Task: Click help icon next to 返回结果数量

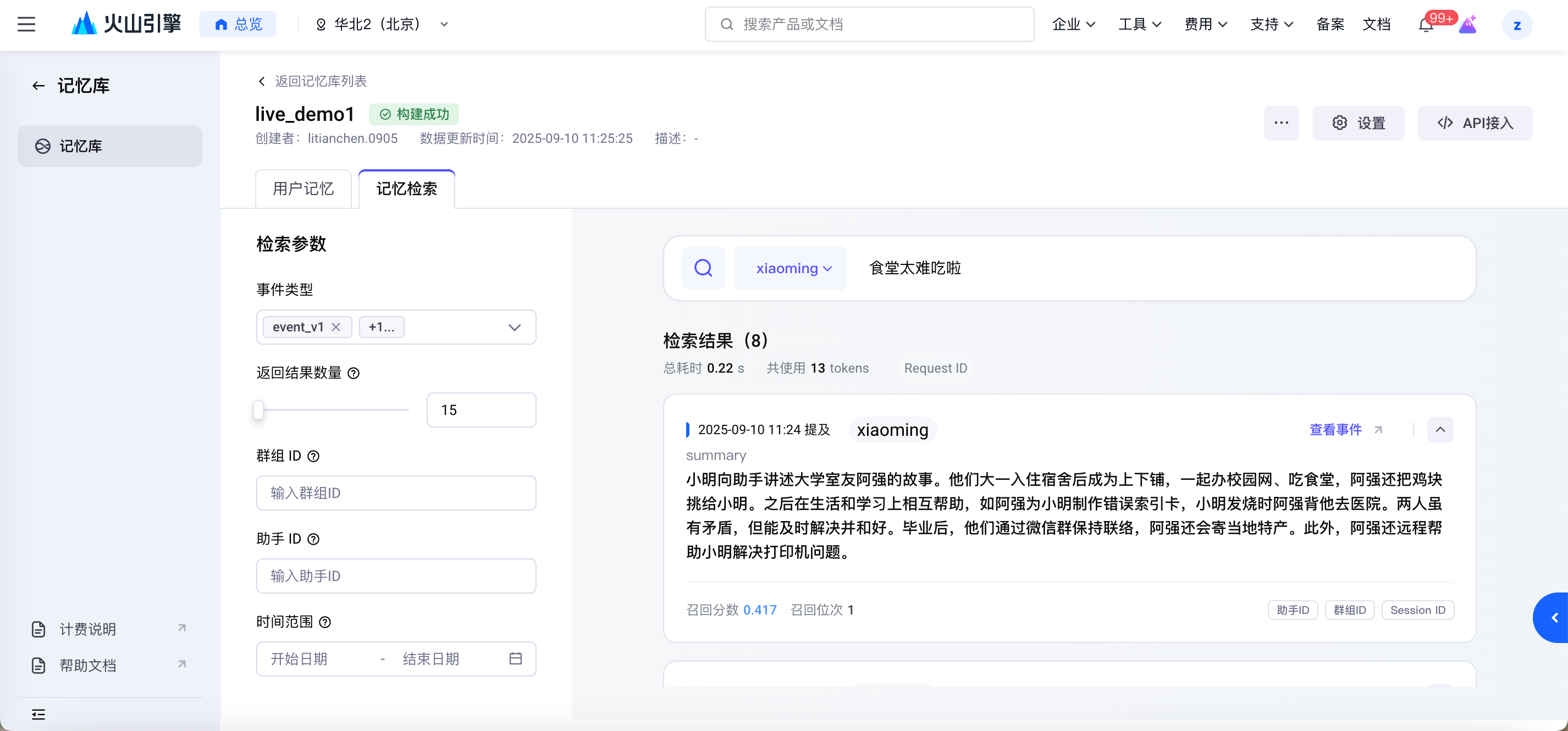Action: [x=354, y=373]
